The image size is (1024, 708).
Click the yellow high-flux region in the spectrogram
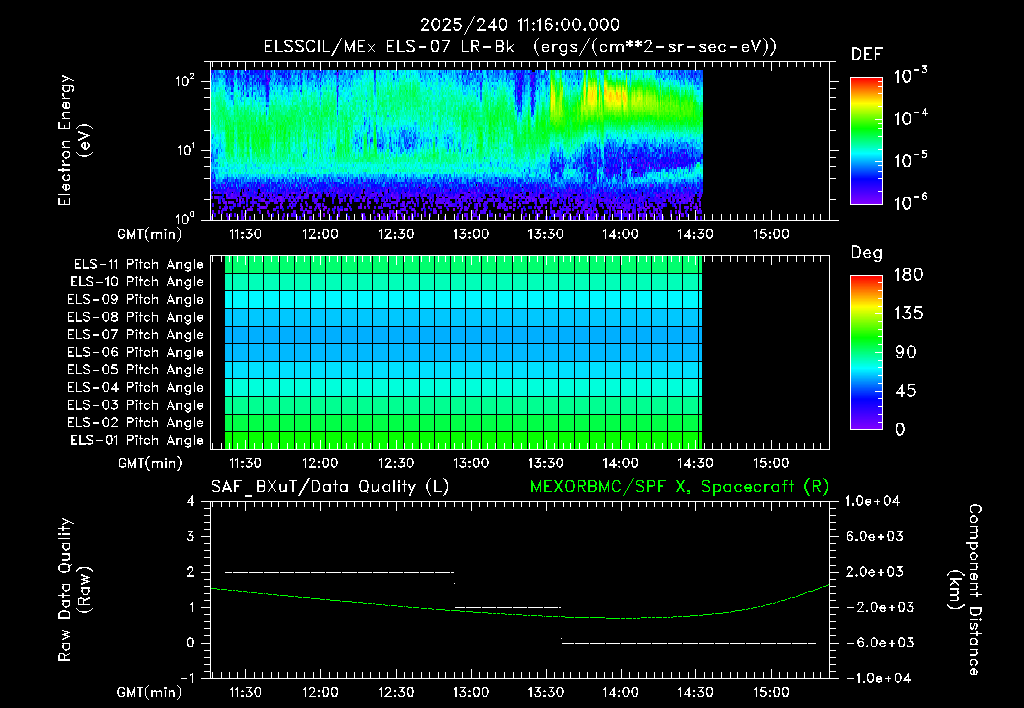(x=604, y=98)
